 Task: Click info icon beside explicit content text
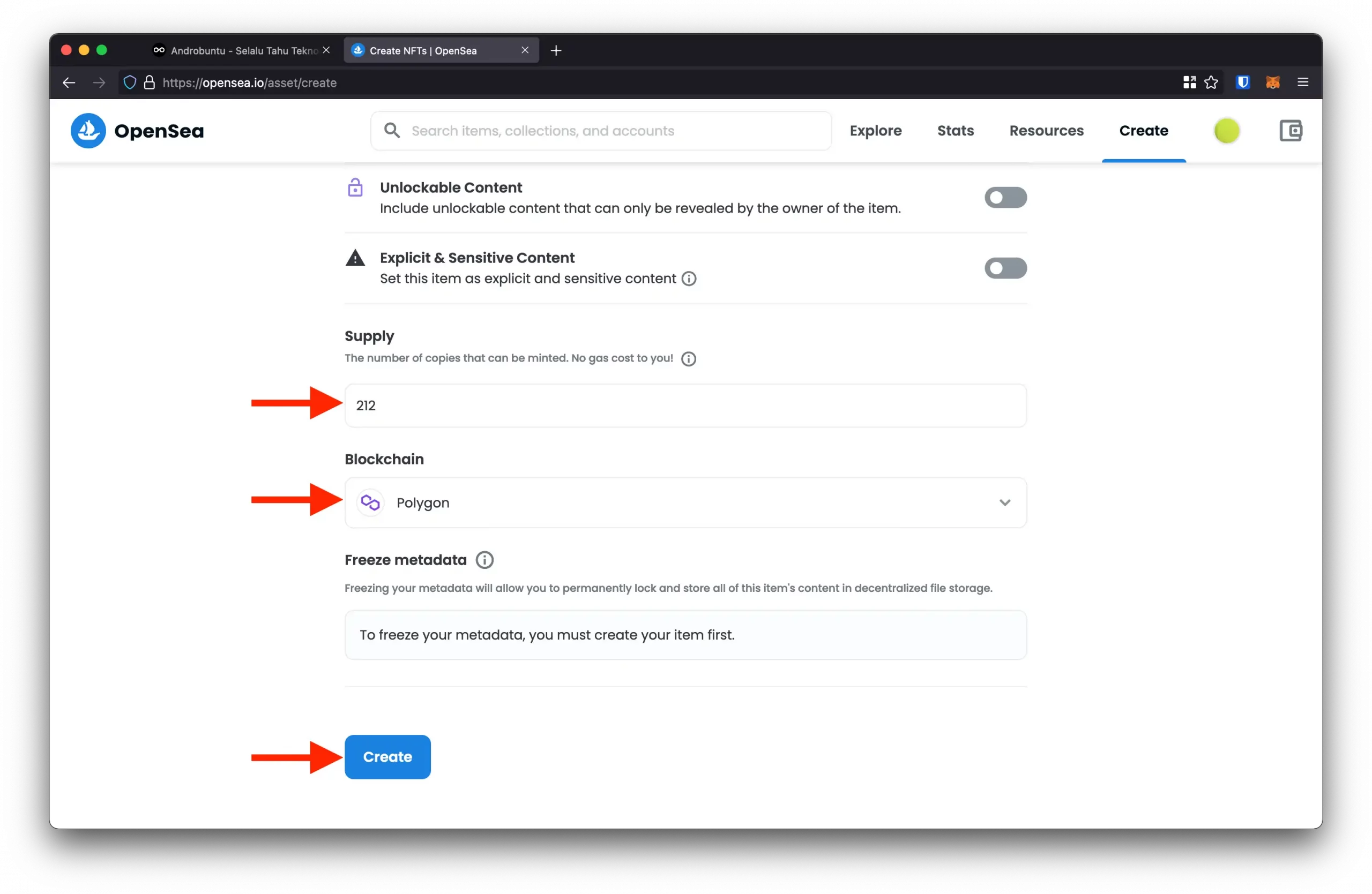[689, 279]
